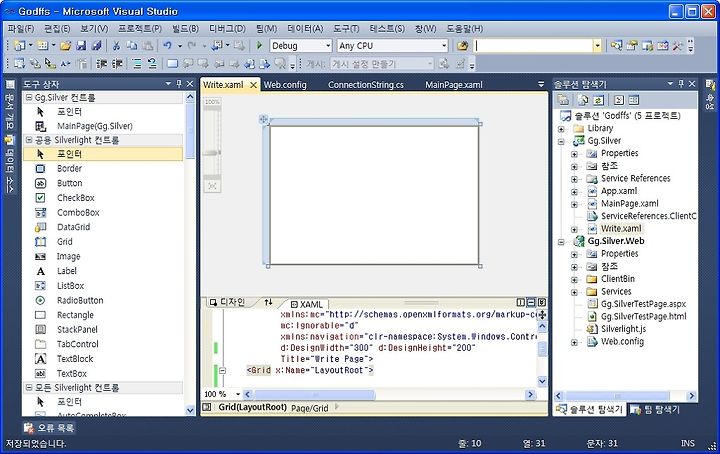Screen dimensions: 720x454
Task: Switch to the 디자인 view tab
Action: [x=227, y=302]
